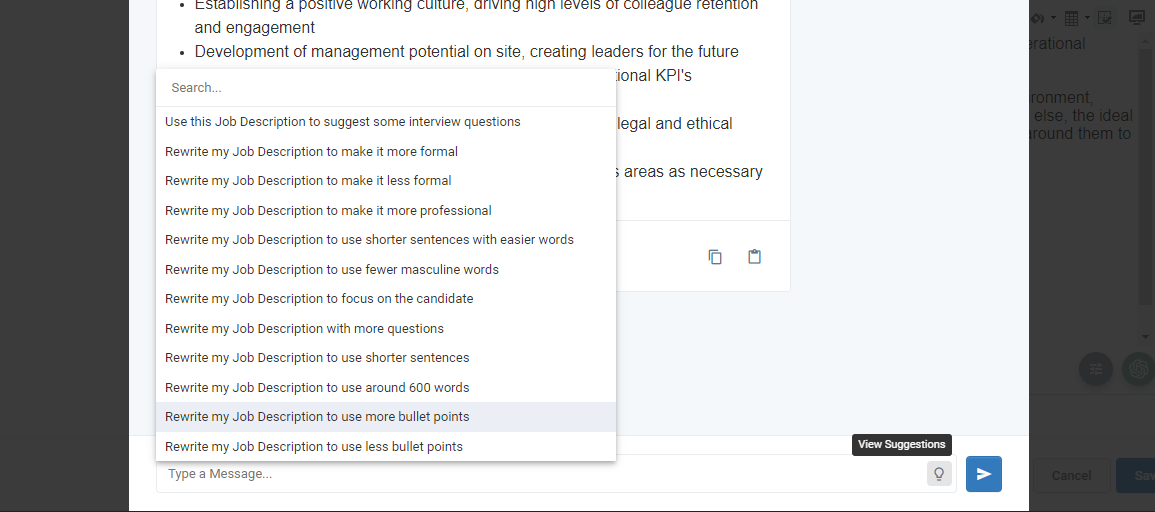The width and height of the screenshot is (1155, 512).
Task: Open the dropdown arrow before table icon
Action: click(1053, 18)
